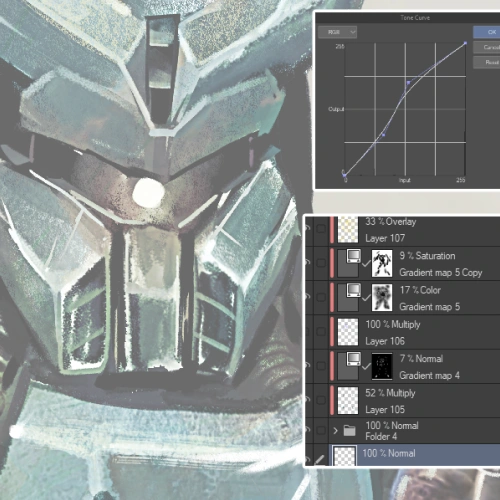
Task: Toggle checkbox beside Layer 105
Action: (x=321, y=400)
